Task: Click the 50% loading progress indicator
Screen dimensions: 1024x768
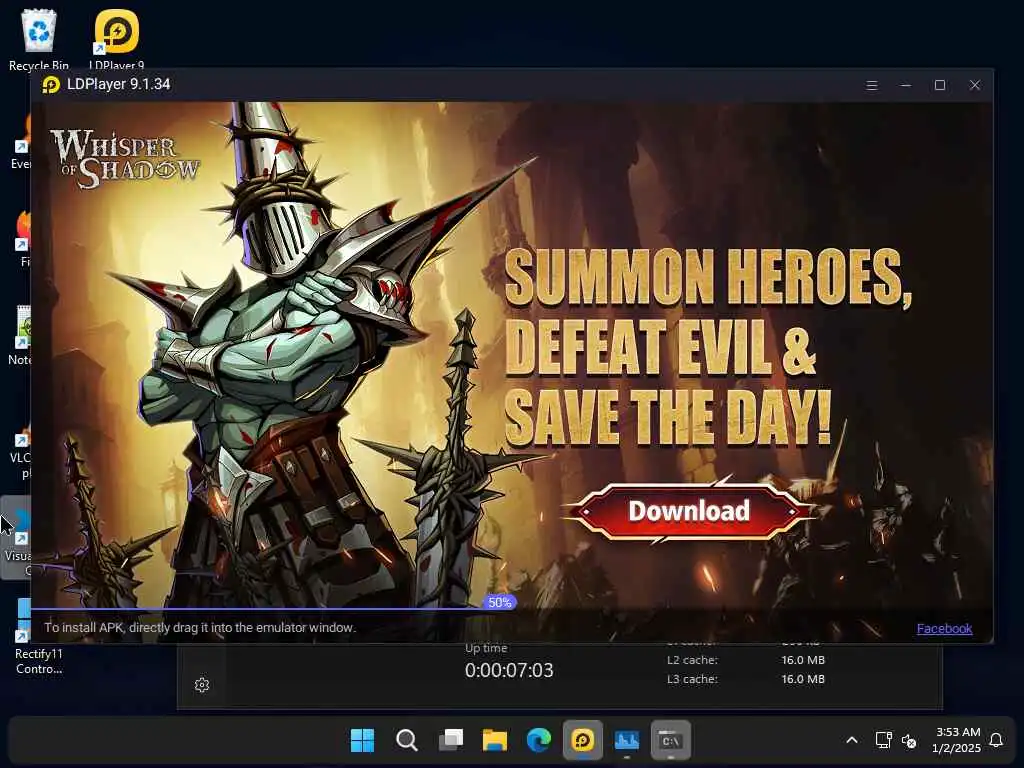Action: click(x=500, y=602)
